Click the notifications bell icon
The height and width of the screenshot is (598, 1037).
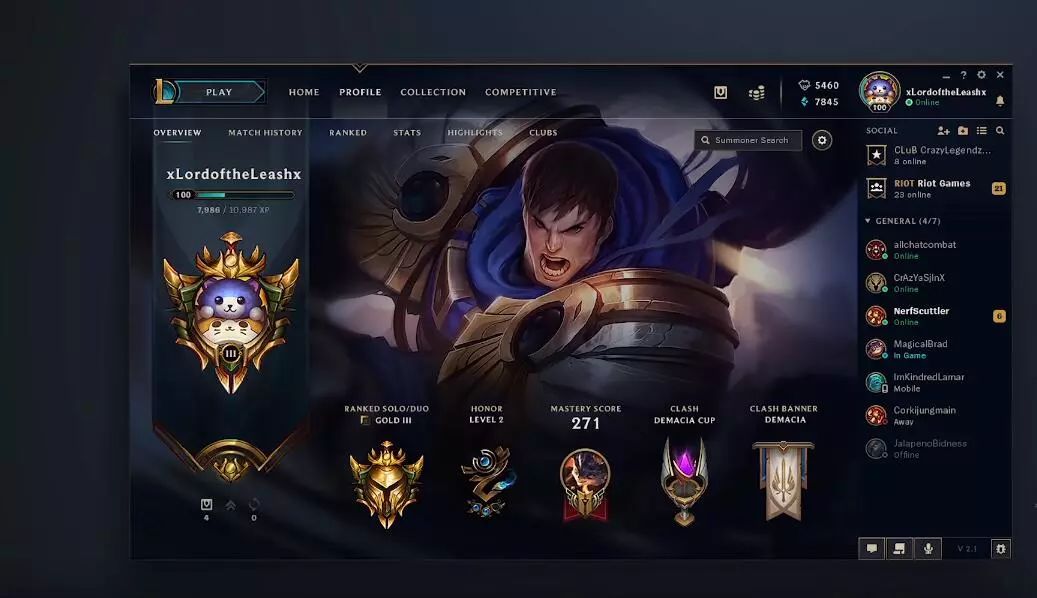tap(1000, 101)
